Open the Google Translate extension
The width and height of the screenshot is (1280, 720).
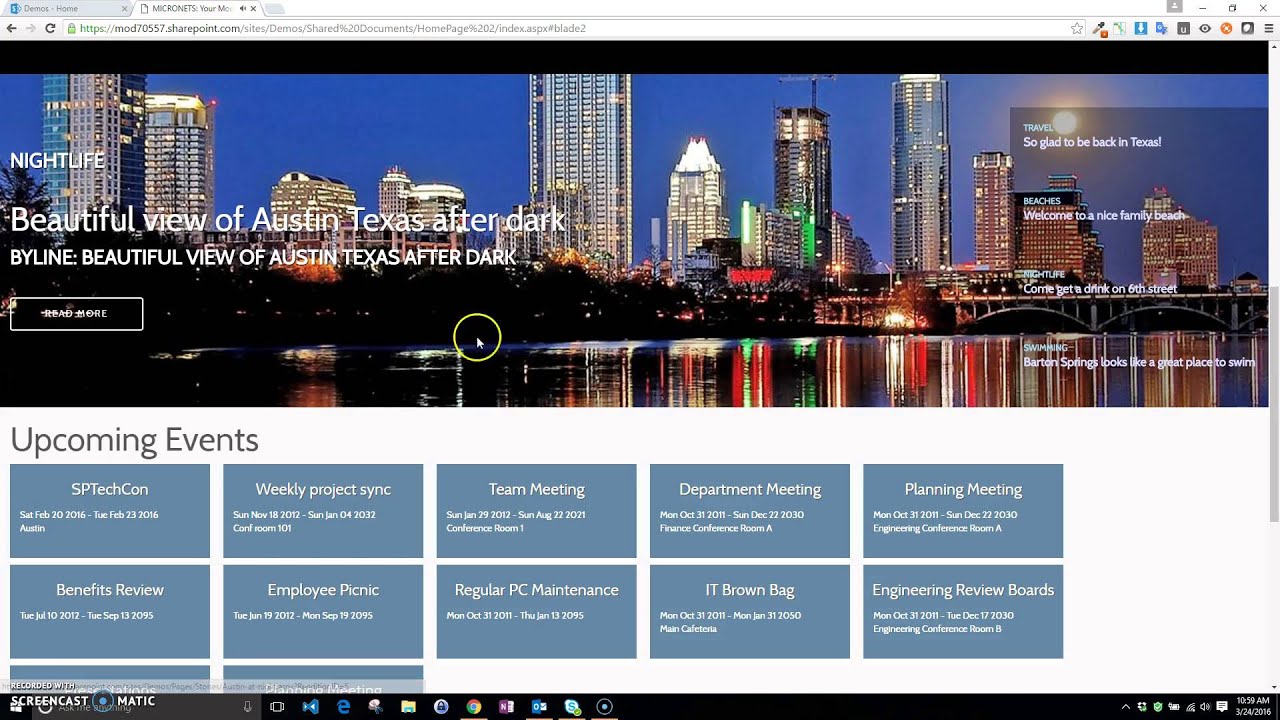coord(1162,28)
